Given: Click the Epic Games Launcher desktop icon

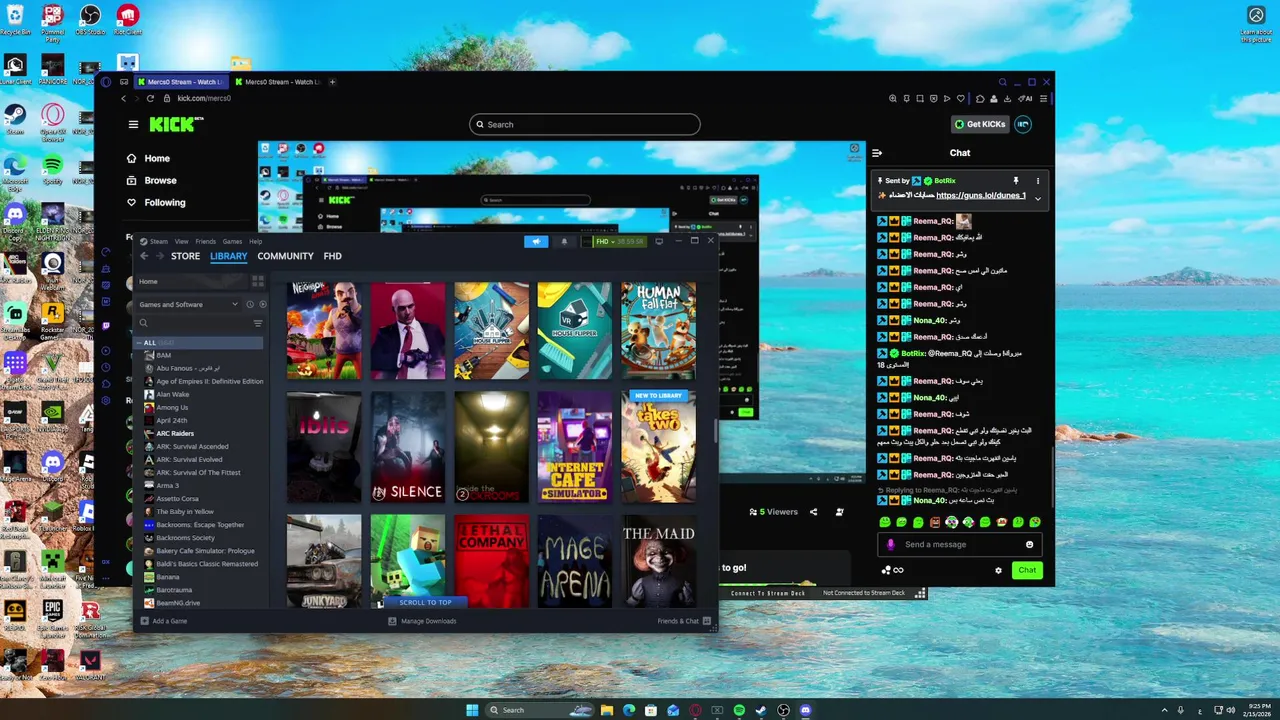Looking at the screenshot, I should pos(52,616).
